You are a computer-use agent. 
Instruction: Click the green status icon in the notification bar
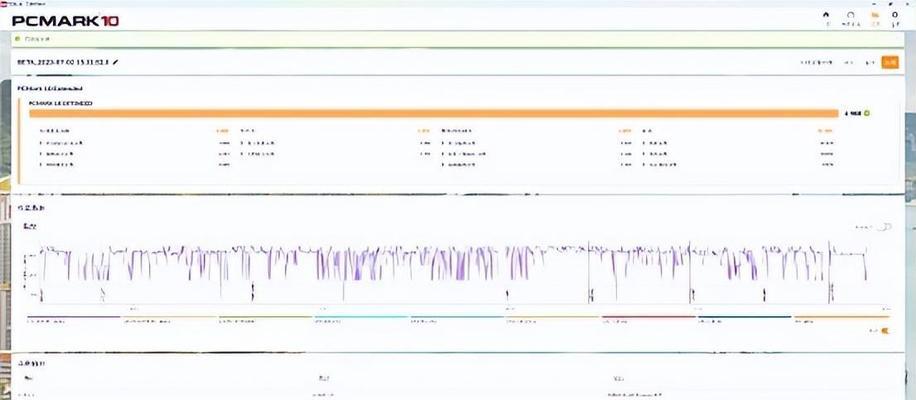point(19,39)
